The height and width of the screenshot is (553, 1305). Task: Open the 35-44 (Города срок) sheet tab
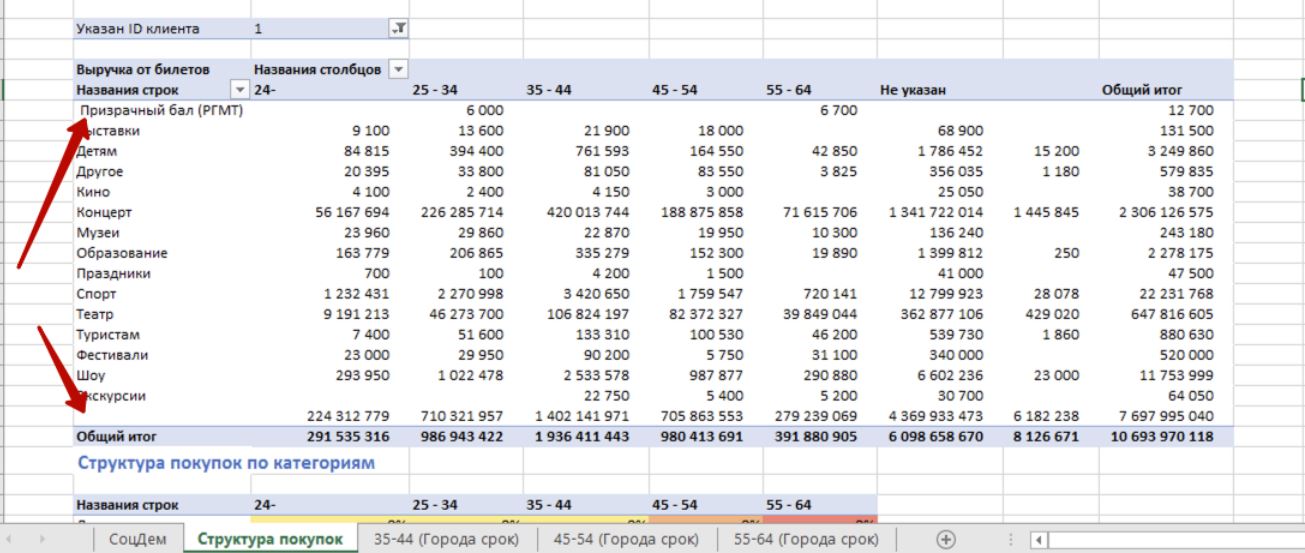click(x=445, y=540)
